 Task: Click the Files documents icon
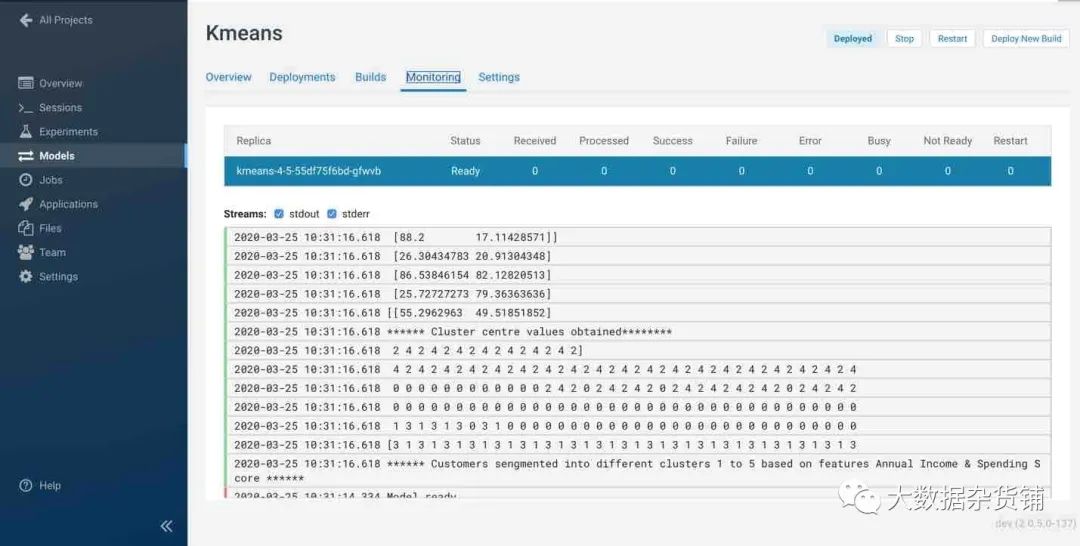(x=25, y=228)
